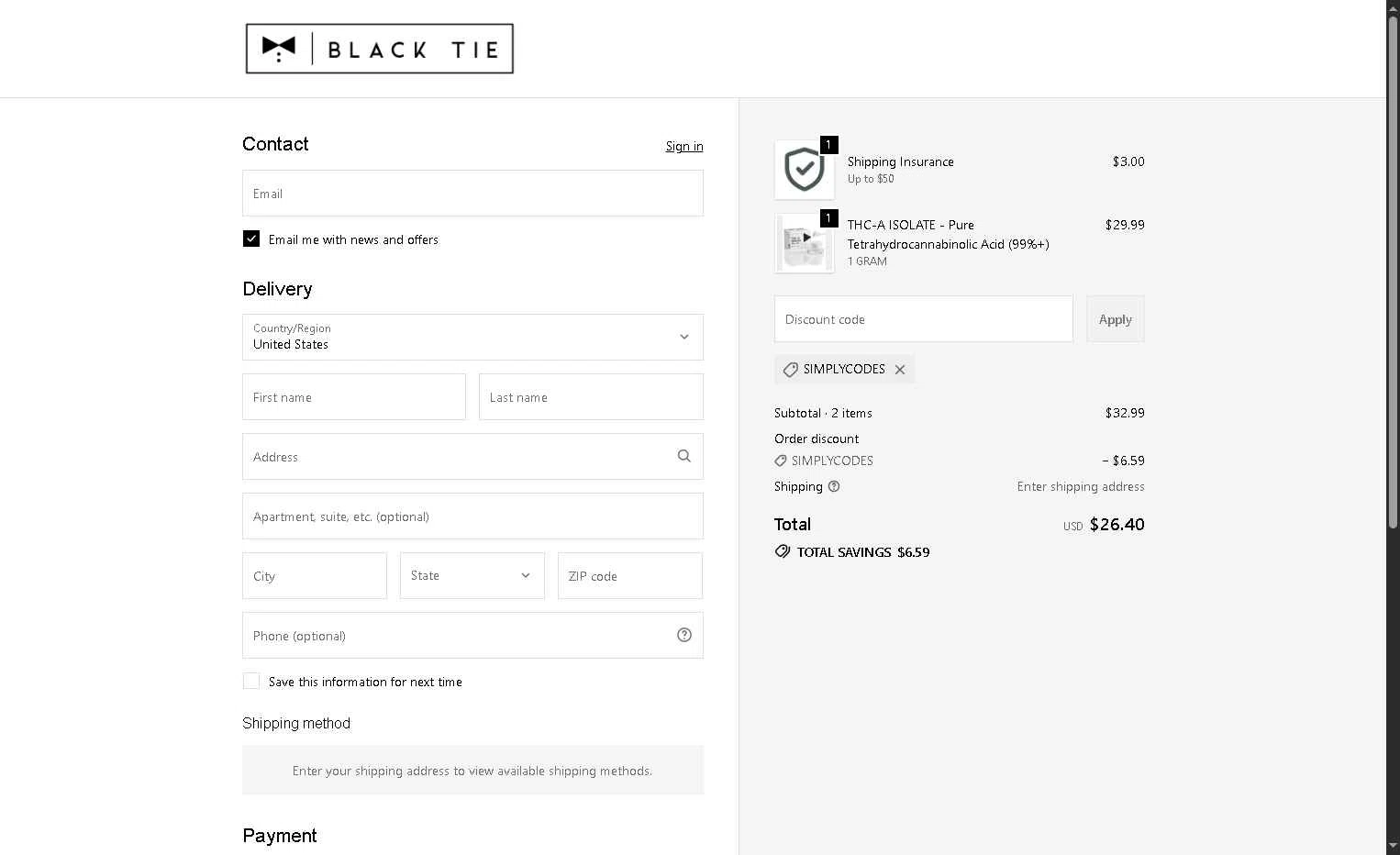Click the Phone field help question icon
Screen dimensions: 1400x855
(684, 635)
